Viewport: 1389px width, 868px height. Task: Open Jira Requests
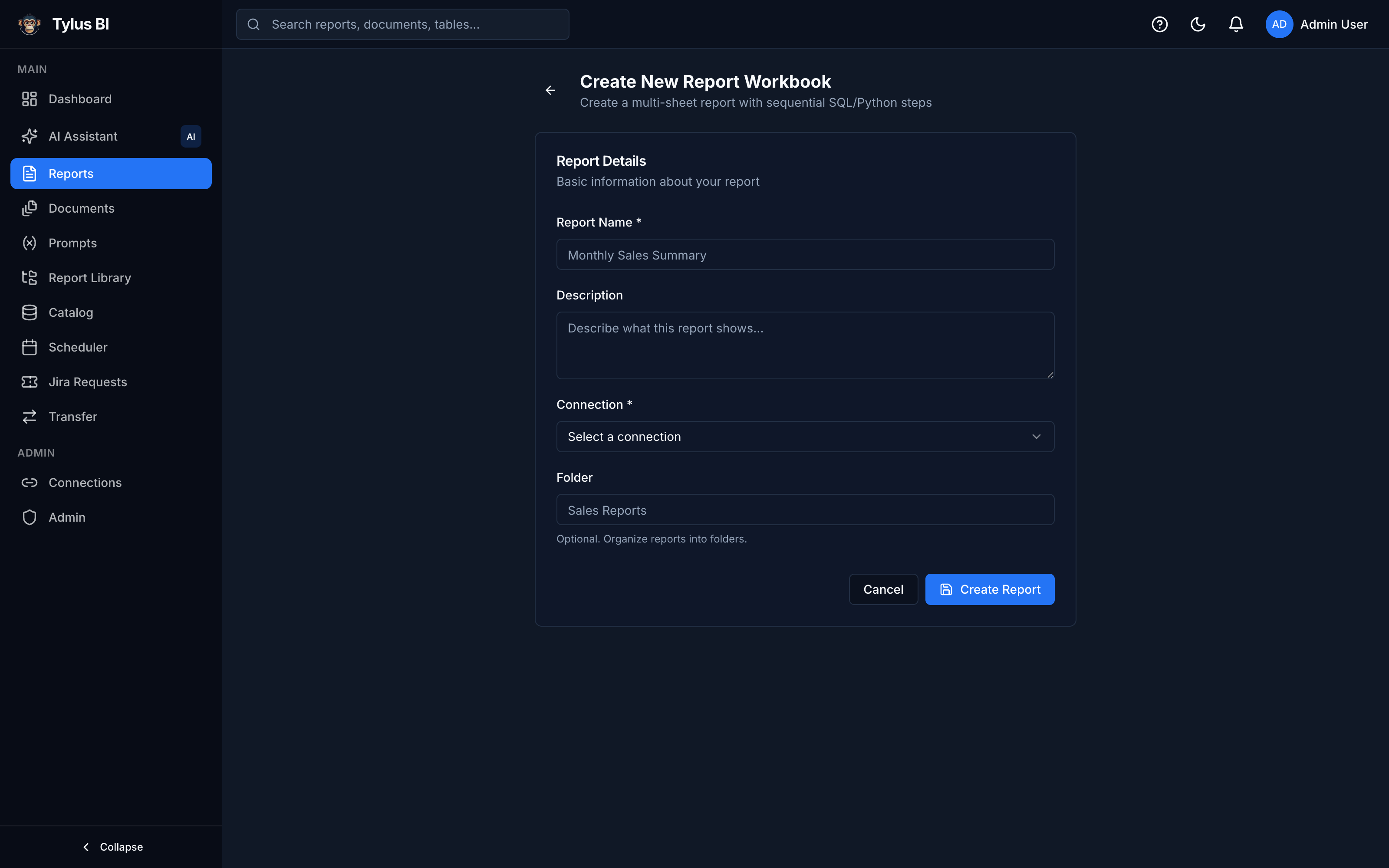[x=111, y=382]
